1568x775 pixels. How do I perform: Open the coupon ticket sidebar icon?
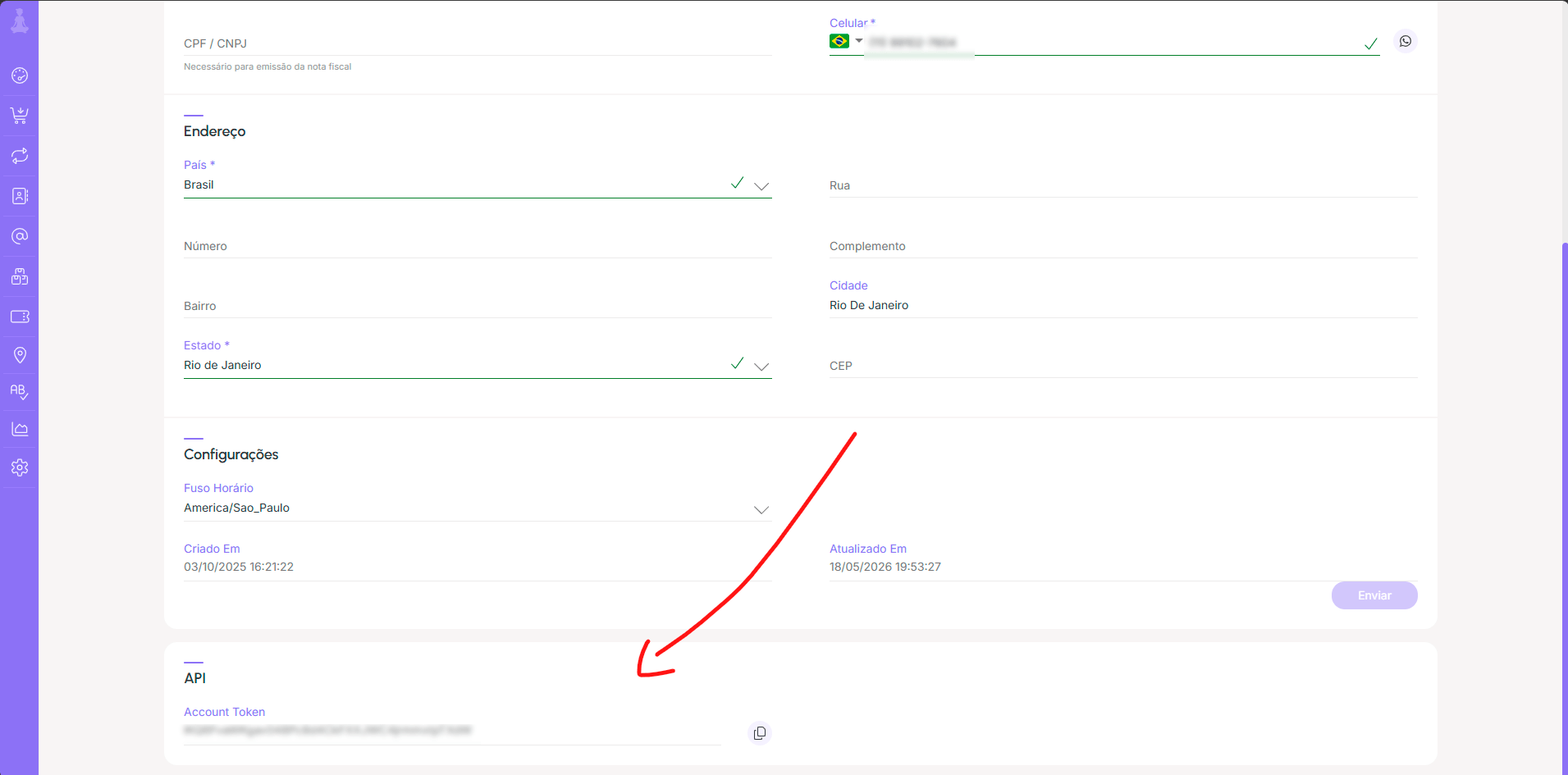[20, 317]
